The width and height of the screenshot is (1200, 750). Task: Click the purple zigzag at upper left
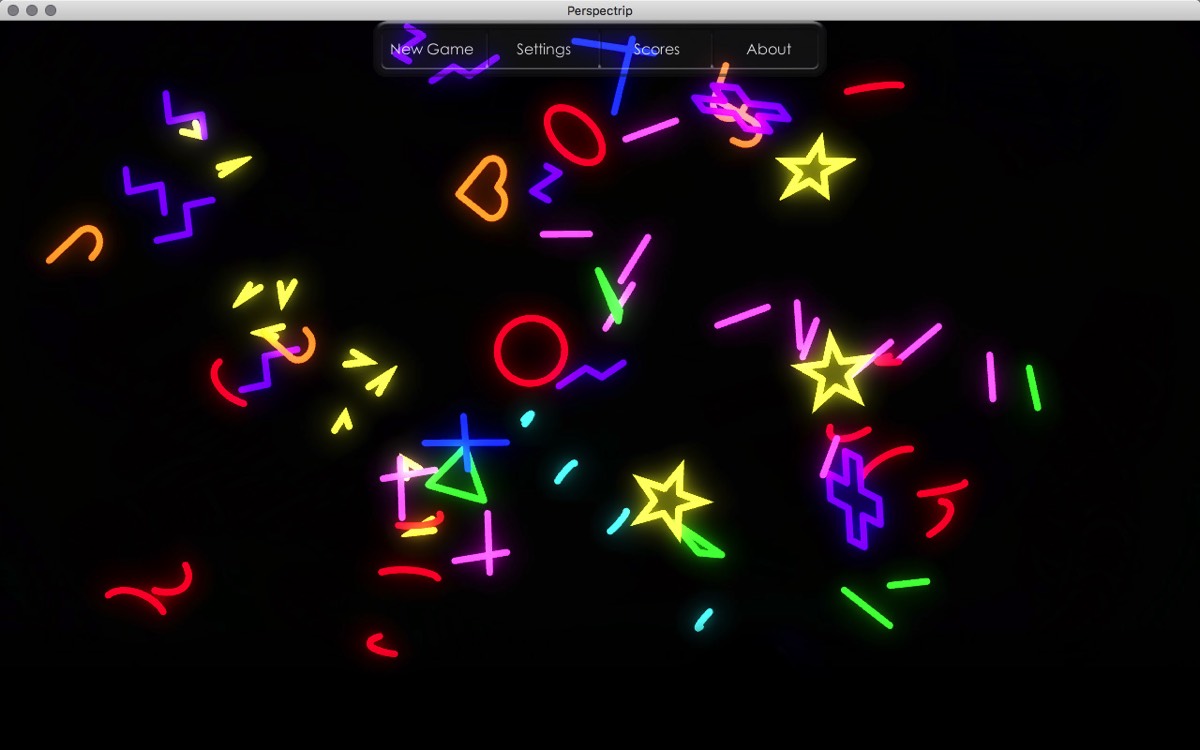click(x=168, y=205)
